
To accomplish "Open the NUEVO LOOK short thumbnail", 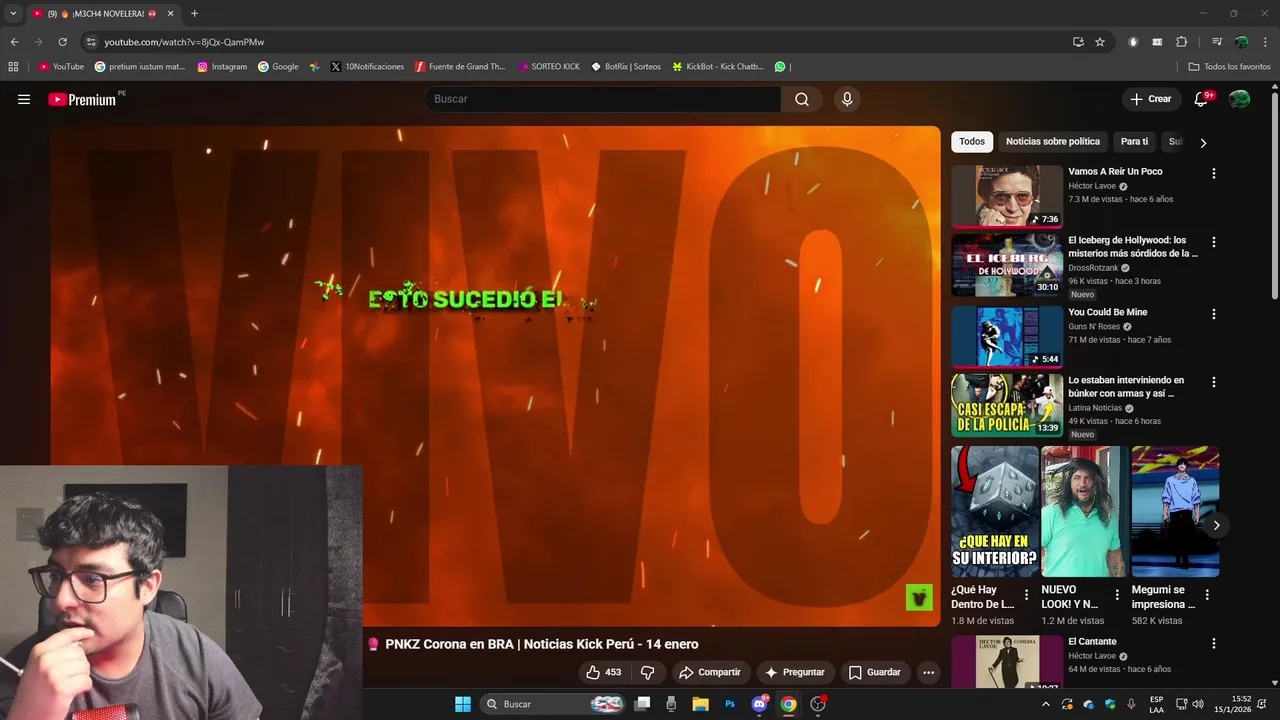I will 1084,512.
